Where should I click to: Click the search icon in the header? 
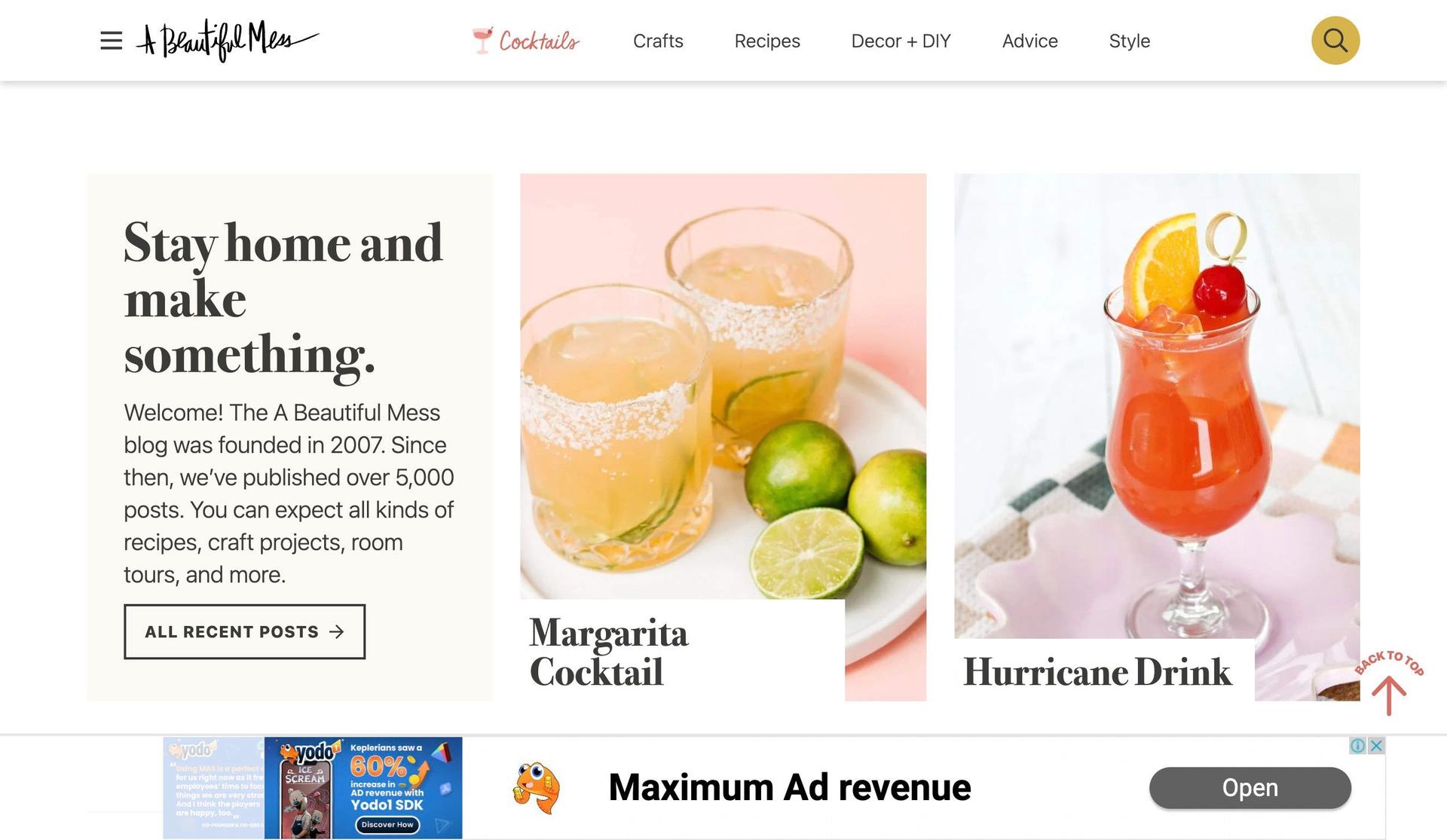(1335, 39)
